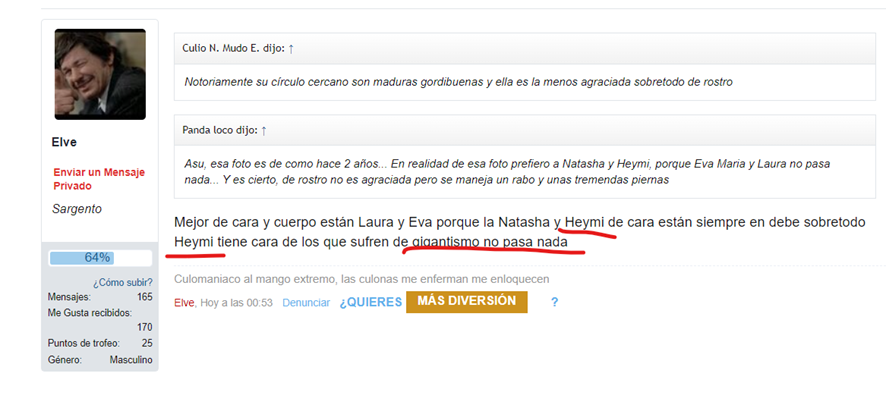Click the ¿QUIERES text link
The image size is (886, 411).
pyautogui.click(x=370, y=302)
